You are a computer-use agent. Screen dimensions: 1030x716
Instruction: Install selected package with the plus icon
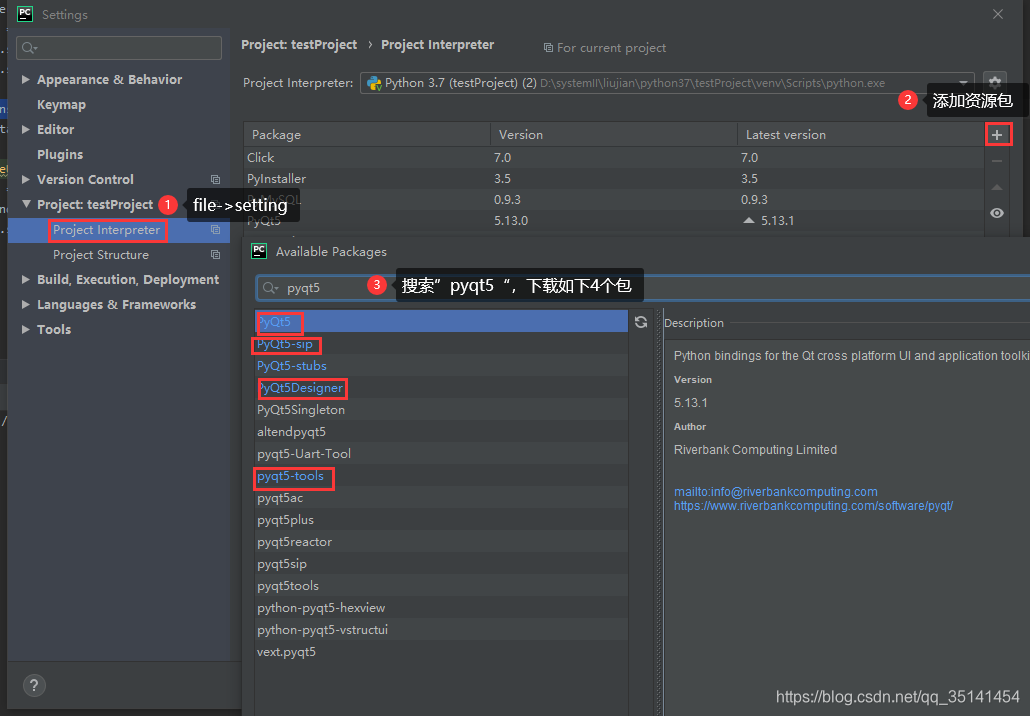pyautogui.click(x=997, y=134)
